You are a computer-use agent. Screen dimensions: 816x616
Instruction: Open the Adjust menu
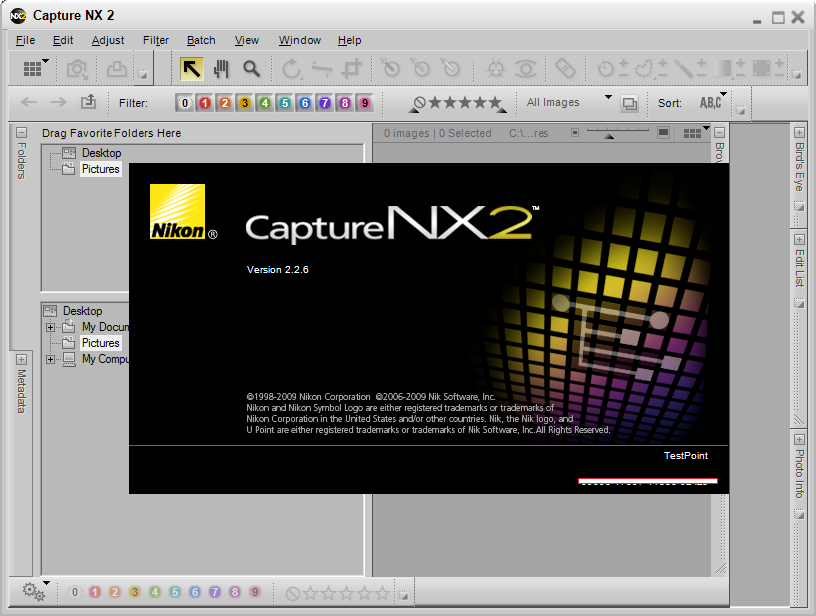108,40
